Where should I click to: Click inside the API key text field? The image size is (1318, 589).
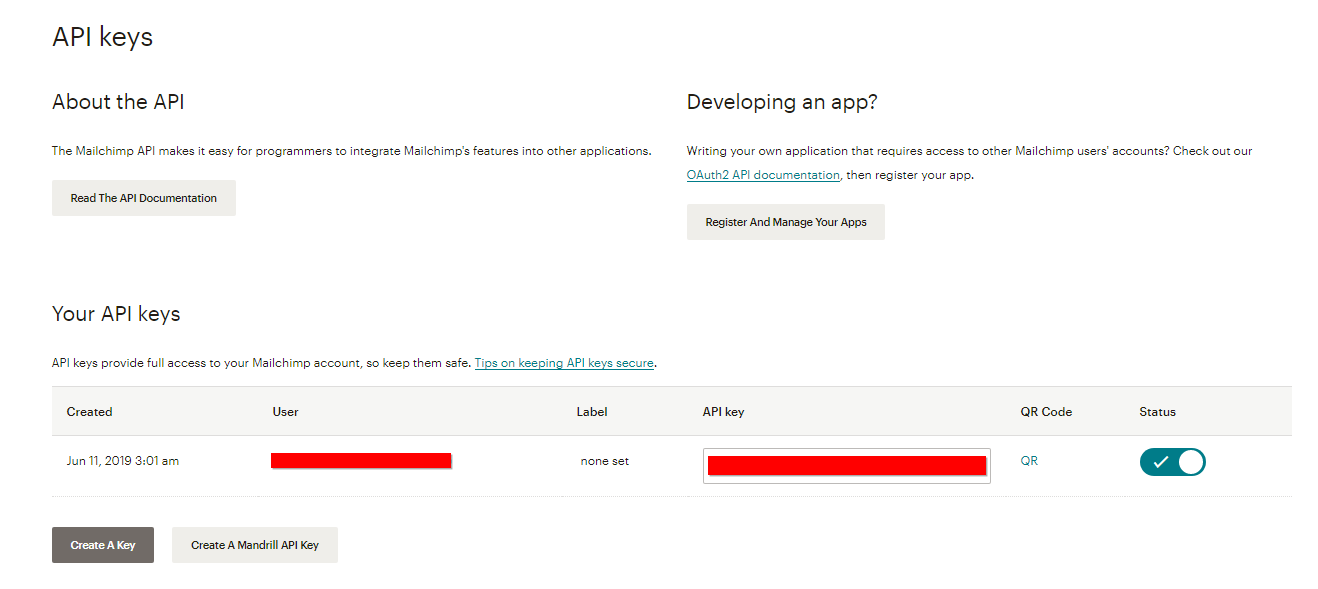[x=847, y=466]
